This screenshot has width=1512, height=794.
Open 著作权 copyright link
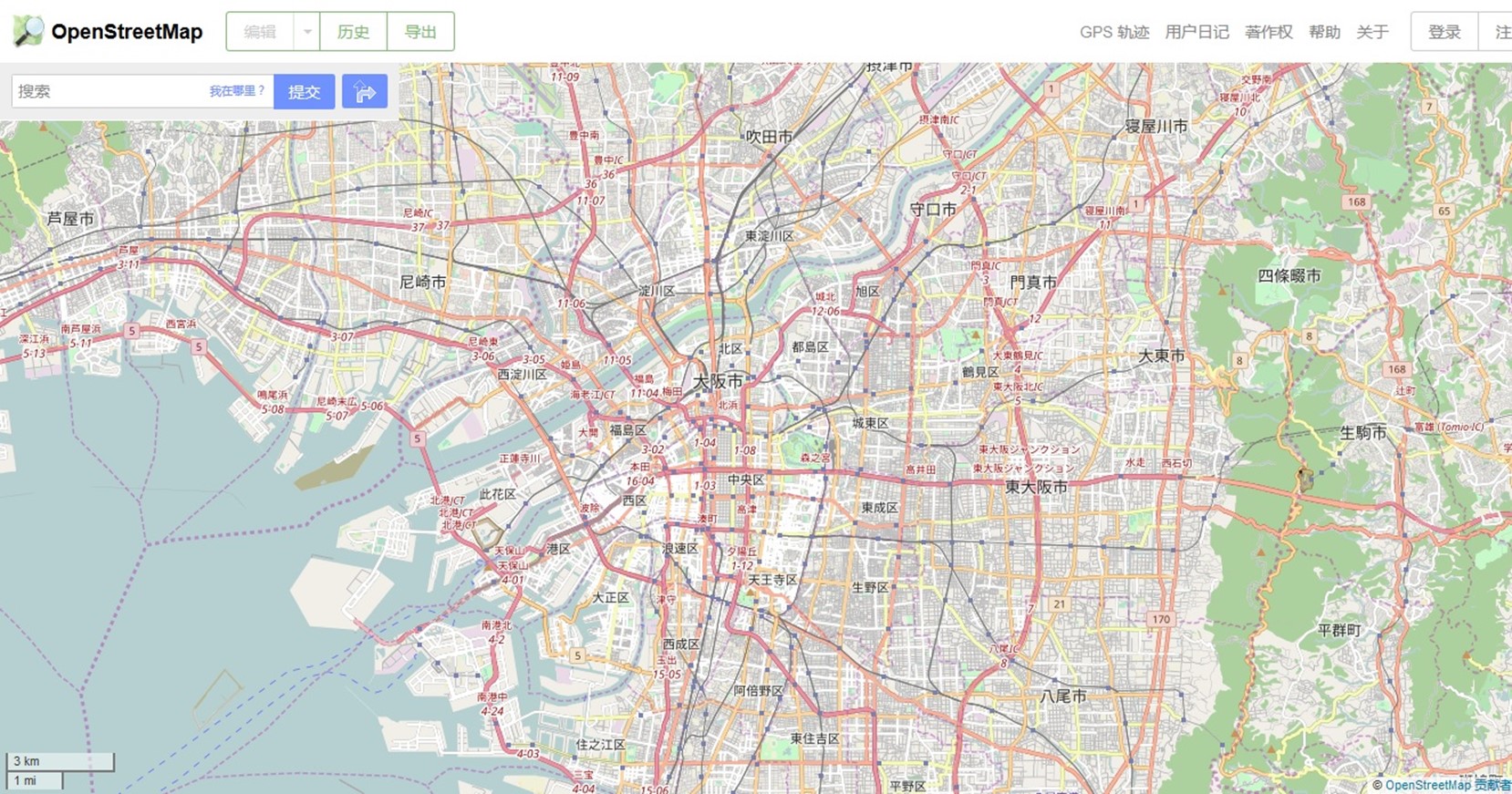tap(1269, 32)
